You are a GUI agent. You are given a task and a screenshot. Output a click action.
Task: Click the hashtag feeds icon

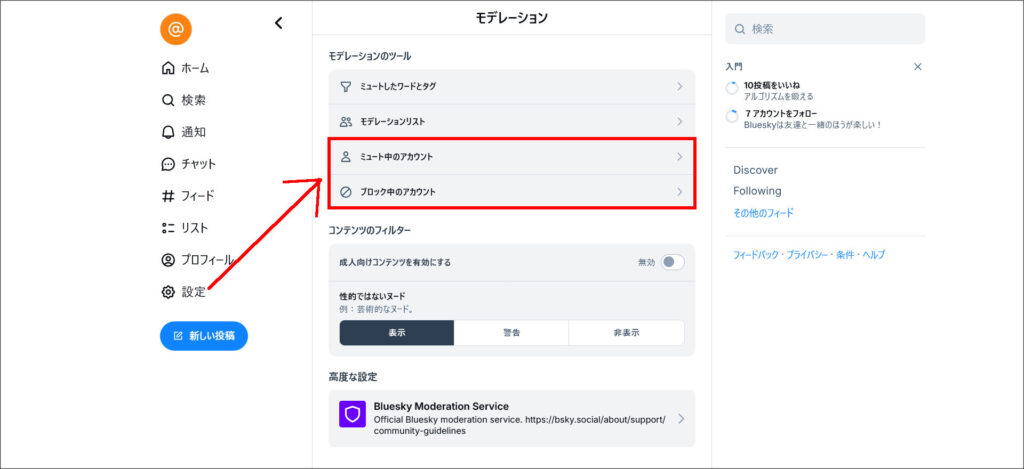(168, 196)
